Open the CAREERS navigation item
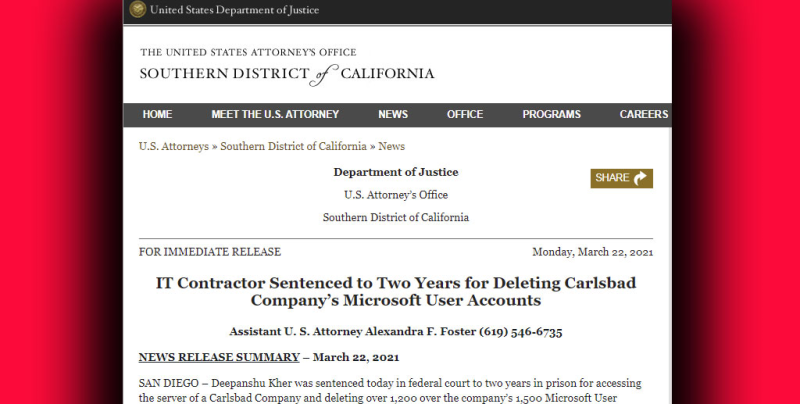 tap(643, 114)
